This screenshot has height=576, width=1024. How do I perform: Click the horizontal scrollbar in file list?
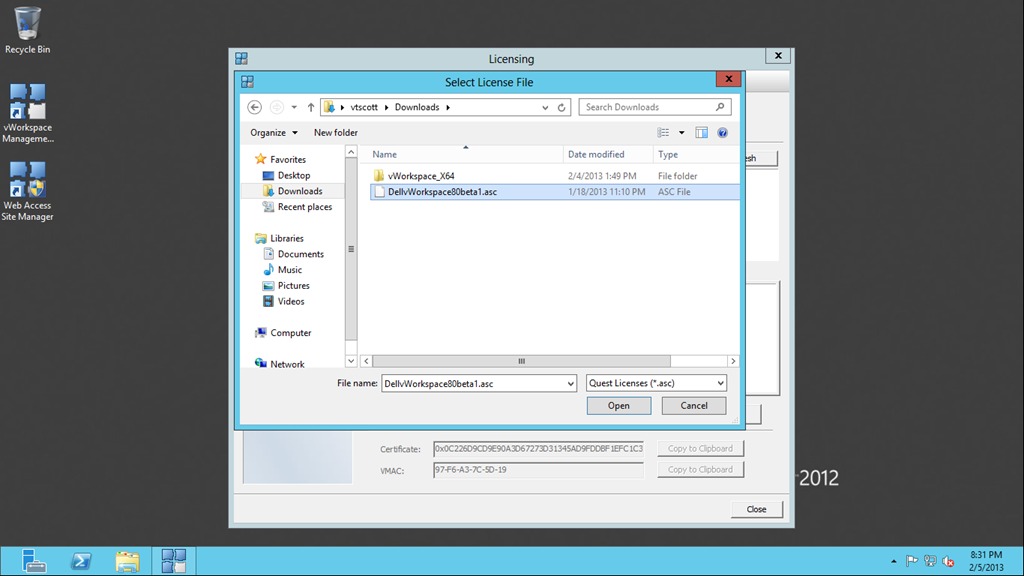521,361
